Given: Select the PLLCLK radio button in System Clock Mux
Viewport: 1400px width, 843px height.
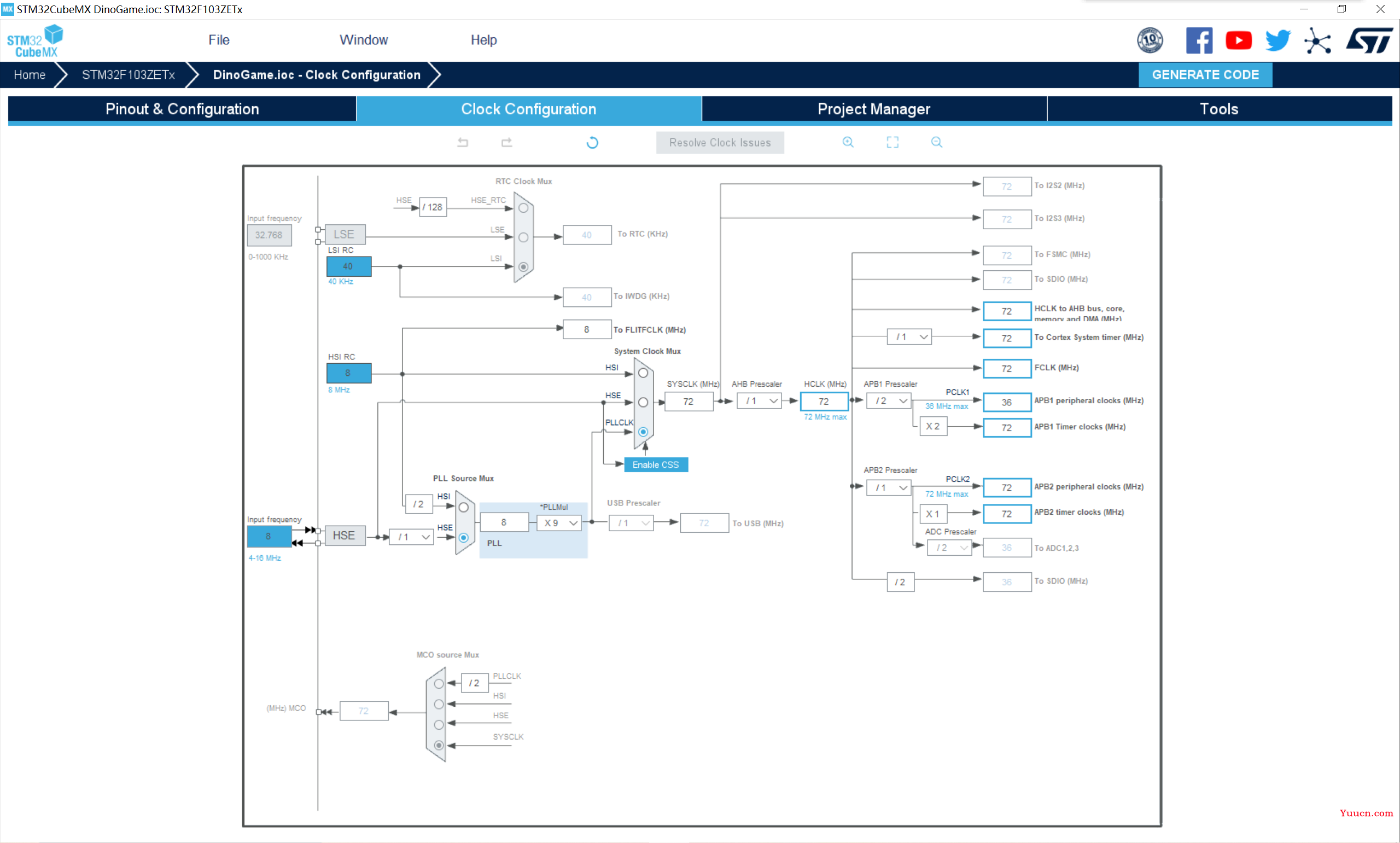Looking at the screenshot, I should click(x=644, y=430).
